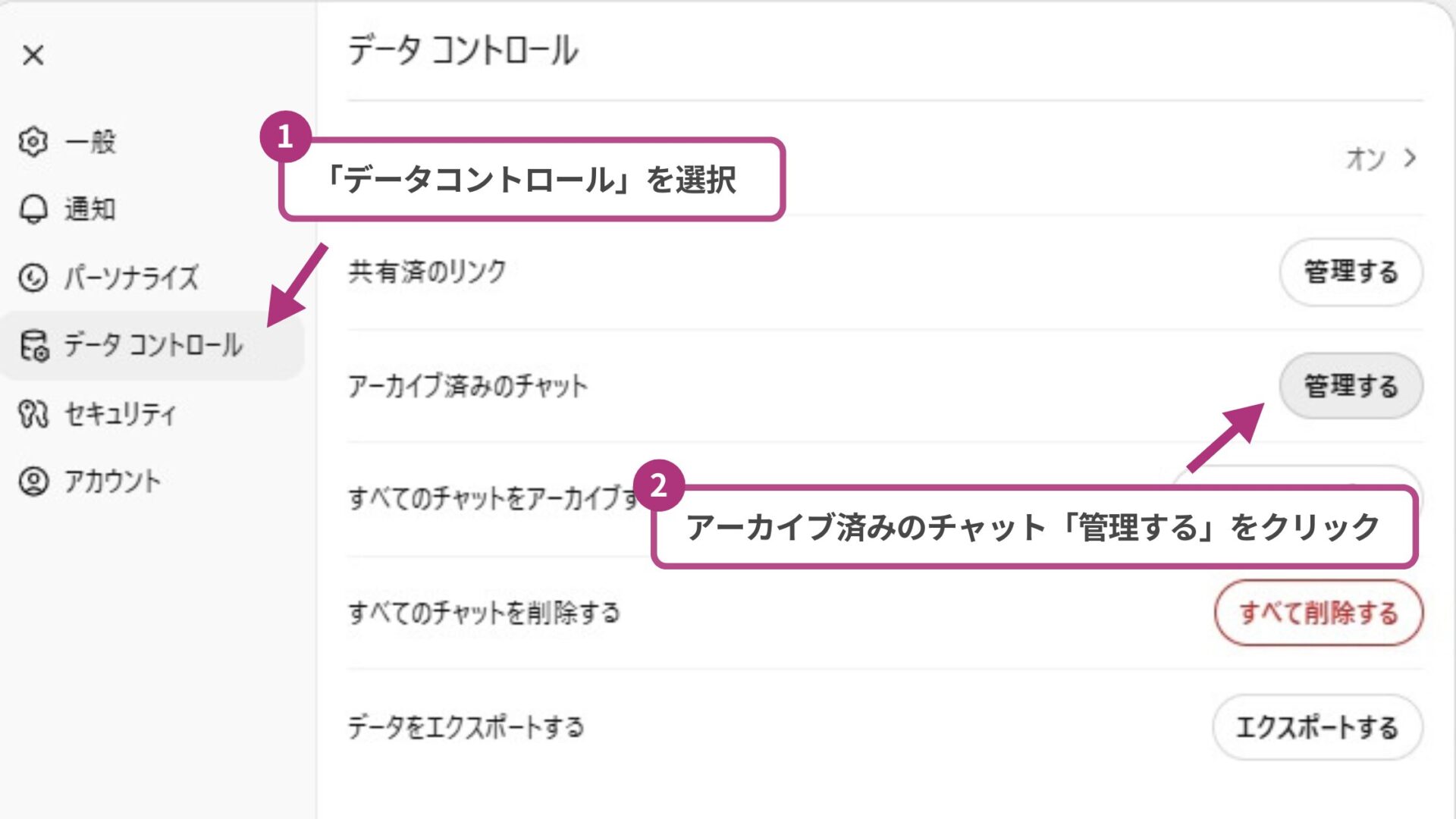This screenshot has height=819, width=1456.
Task: Close the settings dialog with the X
Action: click(32, 55)
